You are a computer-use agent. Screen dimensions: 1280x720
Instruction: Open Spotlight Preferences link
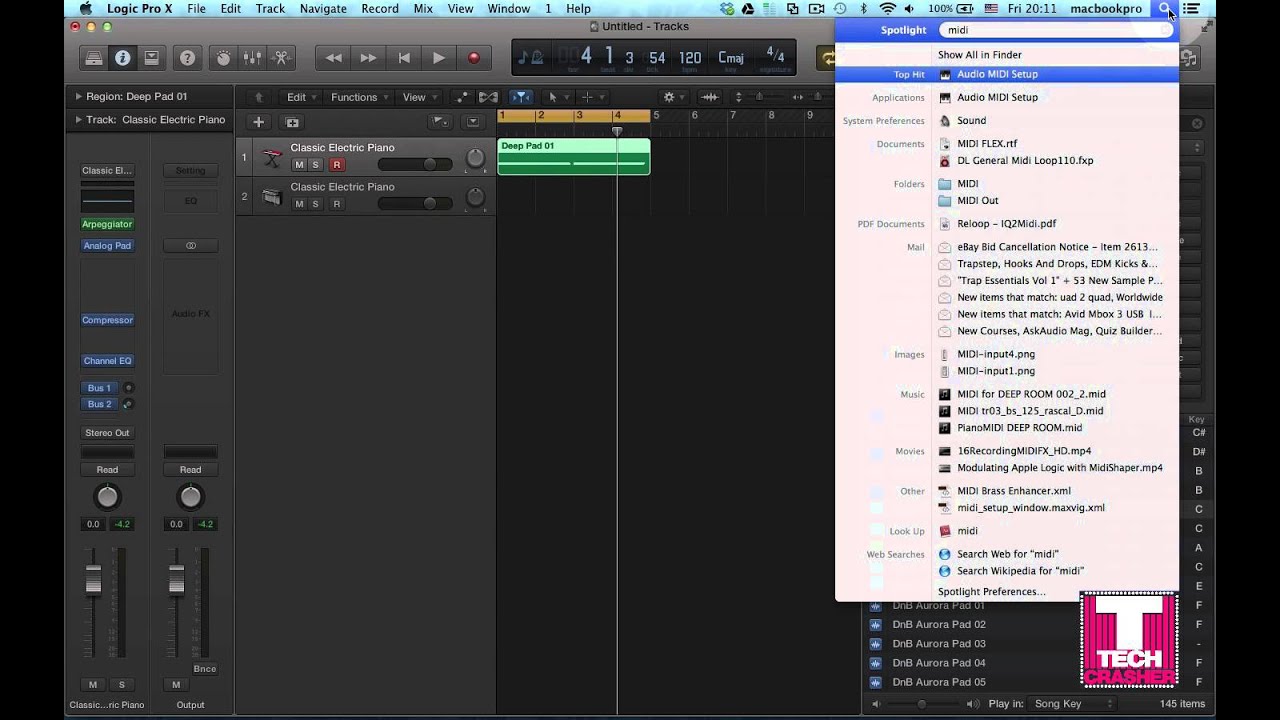991,592
